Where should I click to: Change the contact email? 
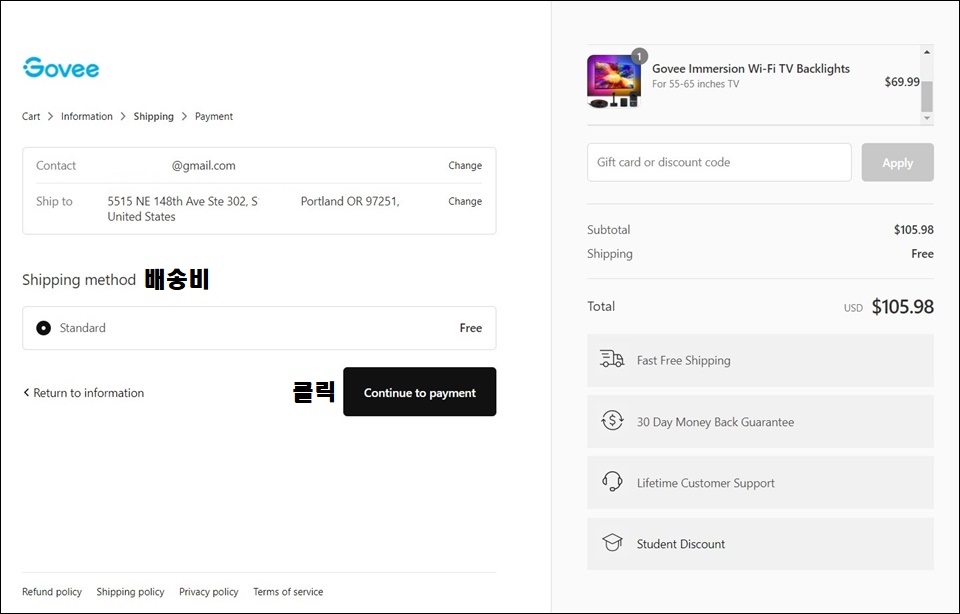pos(465,165)
